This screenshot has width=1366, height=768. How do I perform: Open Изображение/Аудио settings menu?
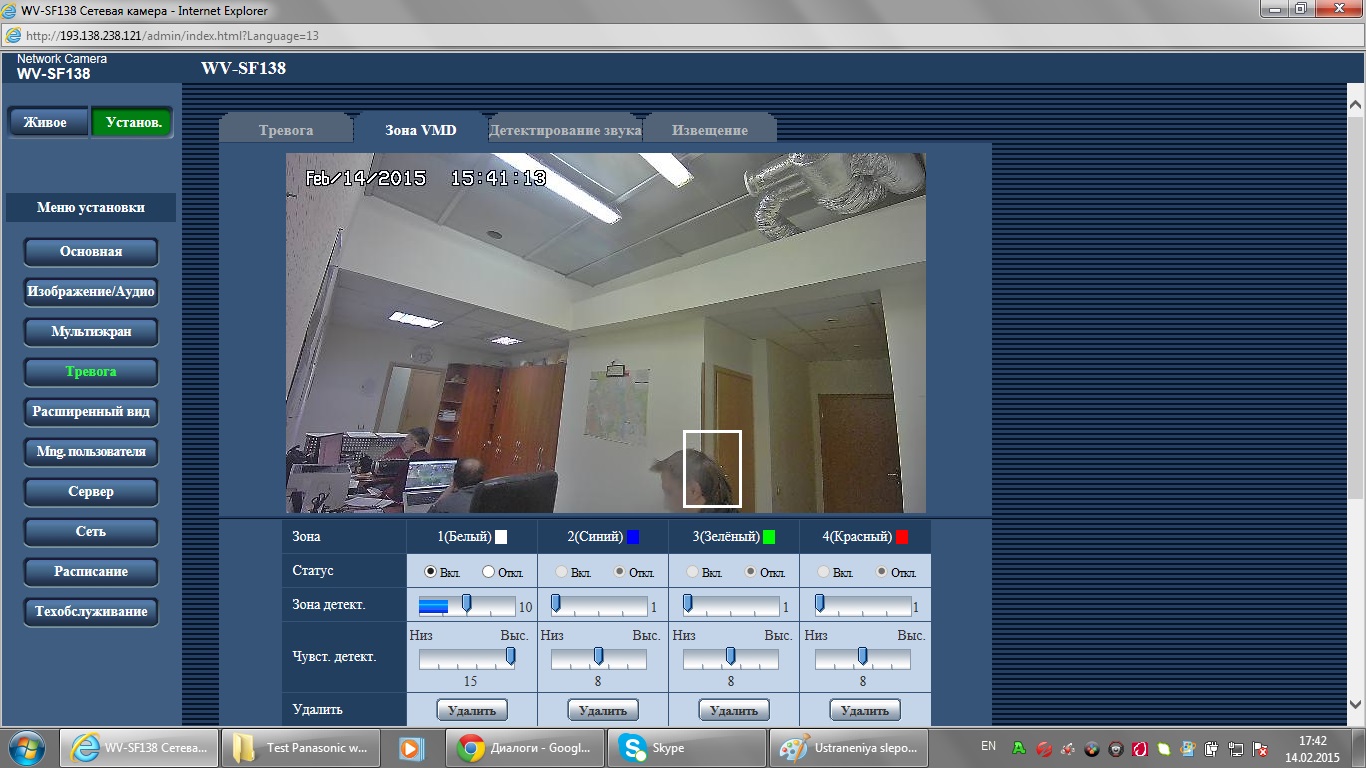[x=91, y=292]
